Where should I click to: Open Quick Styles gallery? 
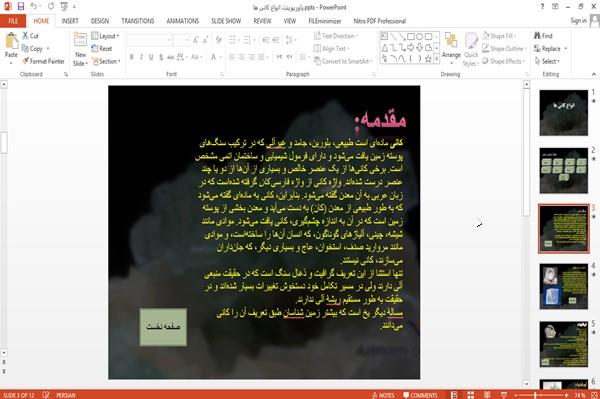click(x=471, y=50)
